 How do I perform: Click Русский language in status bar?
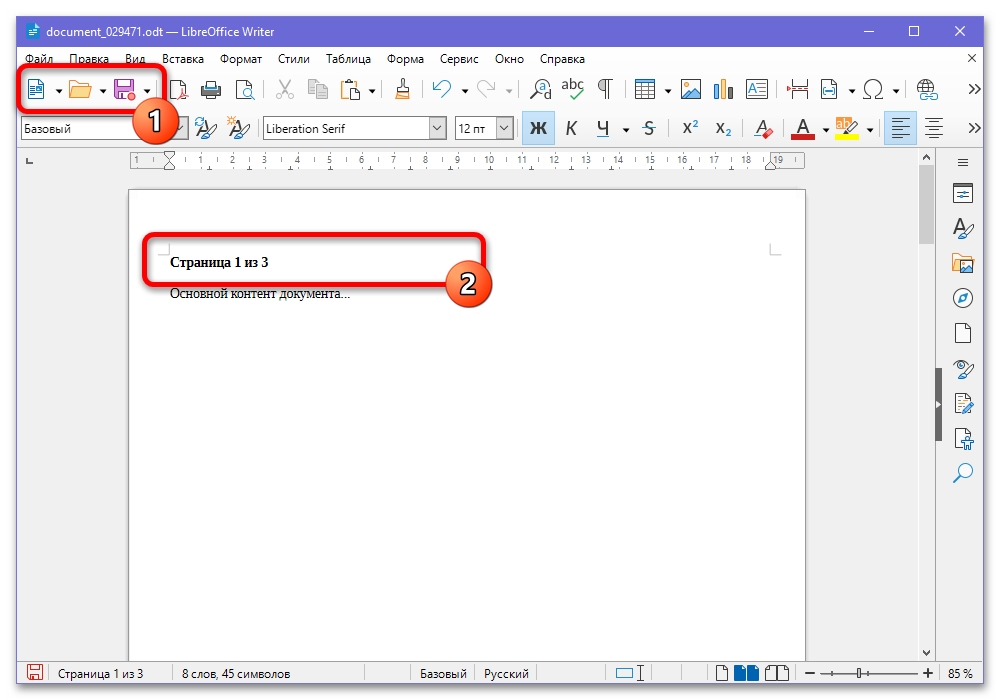tap(506, 673)
